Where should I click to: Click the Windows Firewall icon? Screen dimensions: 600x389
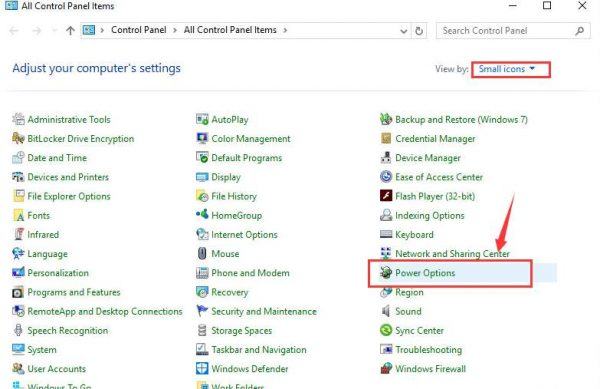[x=386, y=369]
